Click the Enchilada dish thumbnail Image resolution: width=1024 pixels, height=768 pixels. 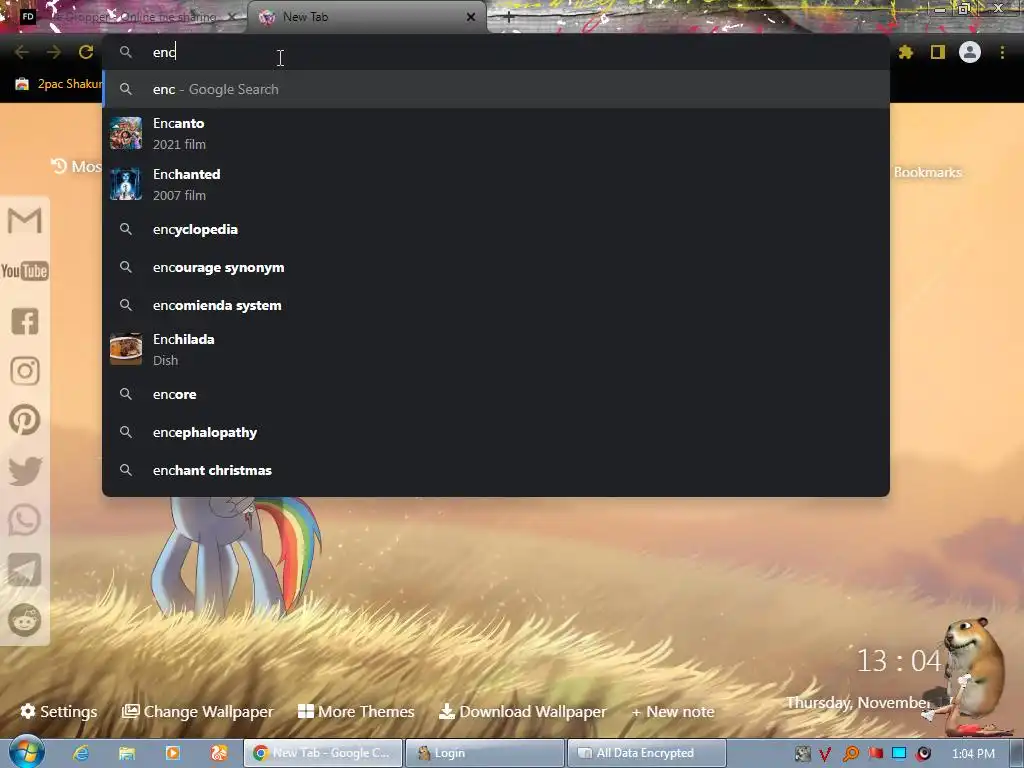click(x=126, y=349)
